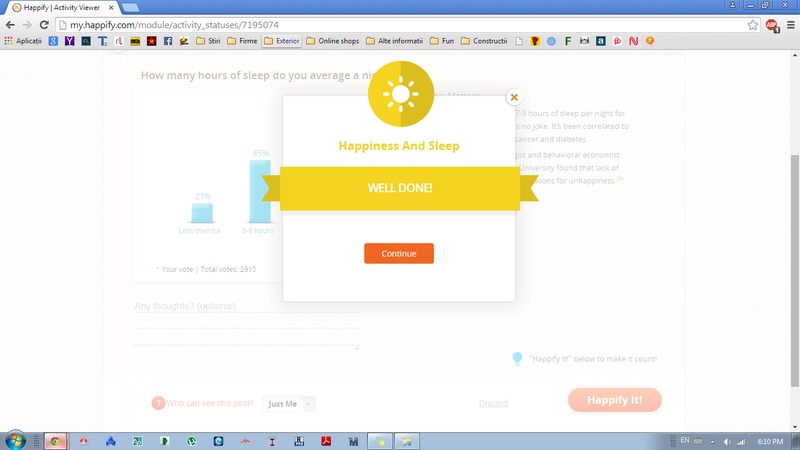
Task: Click the EN language indicator
Action: click(x=685, y=440)
